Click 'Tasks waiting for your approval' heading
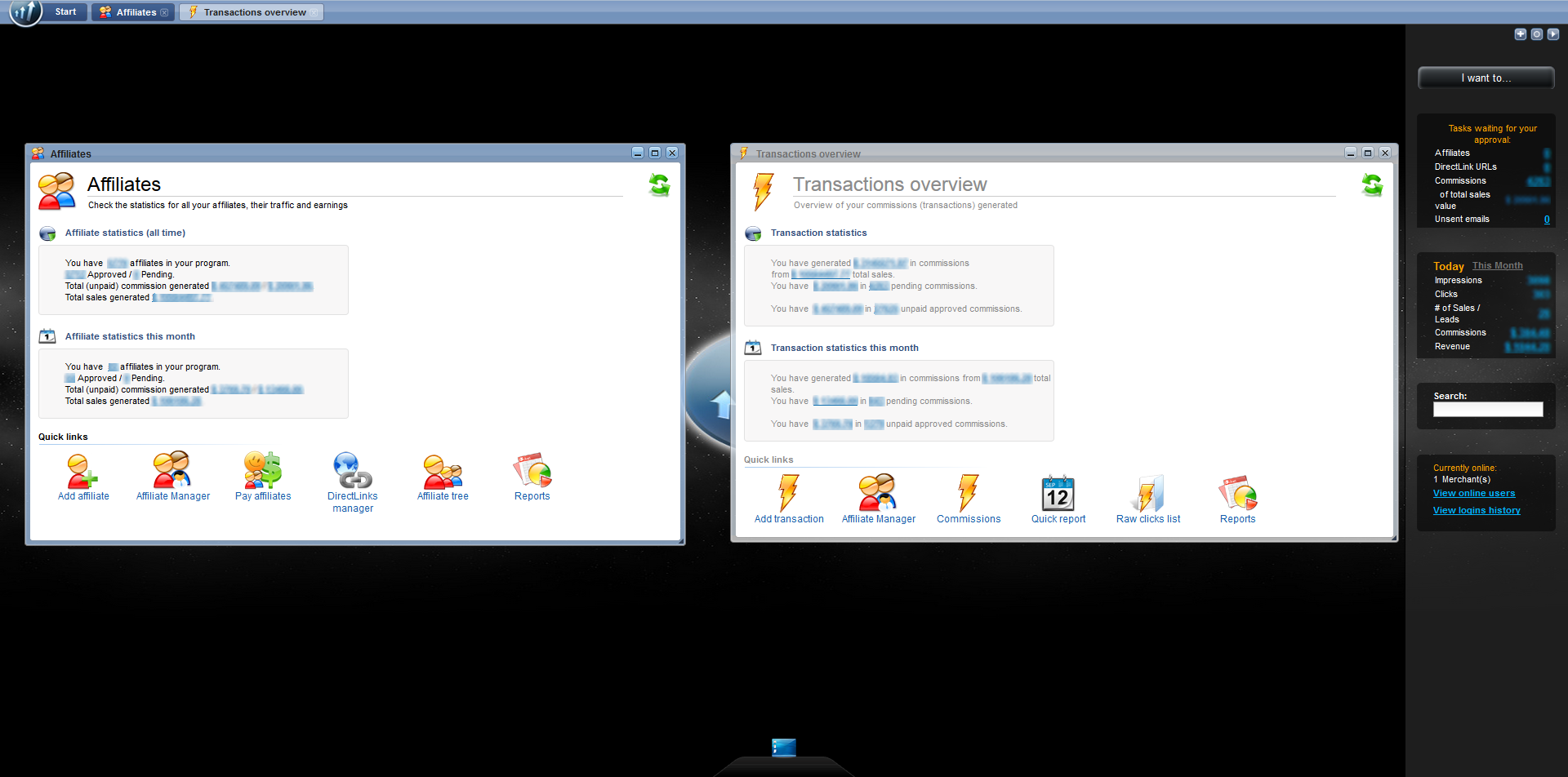 (x=1492, y=134)
